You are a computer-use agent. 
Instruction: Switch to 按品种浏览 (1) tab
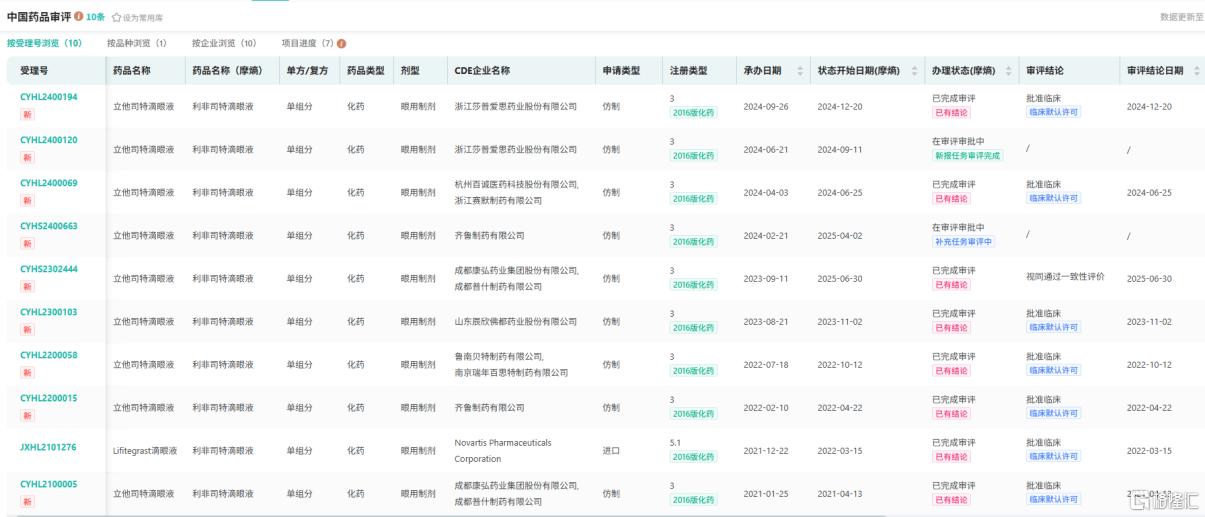pos(137,44)
